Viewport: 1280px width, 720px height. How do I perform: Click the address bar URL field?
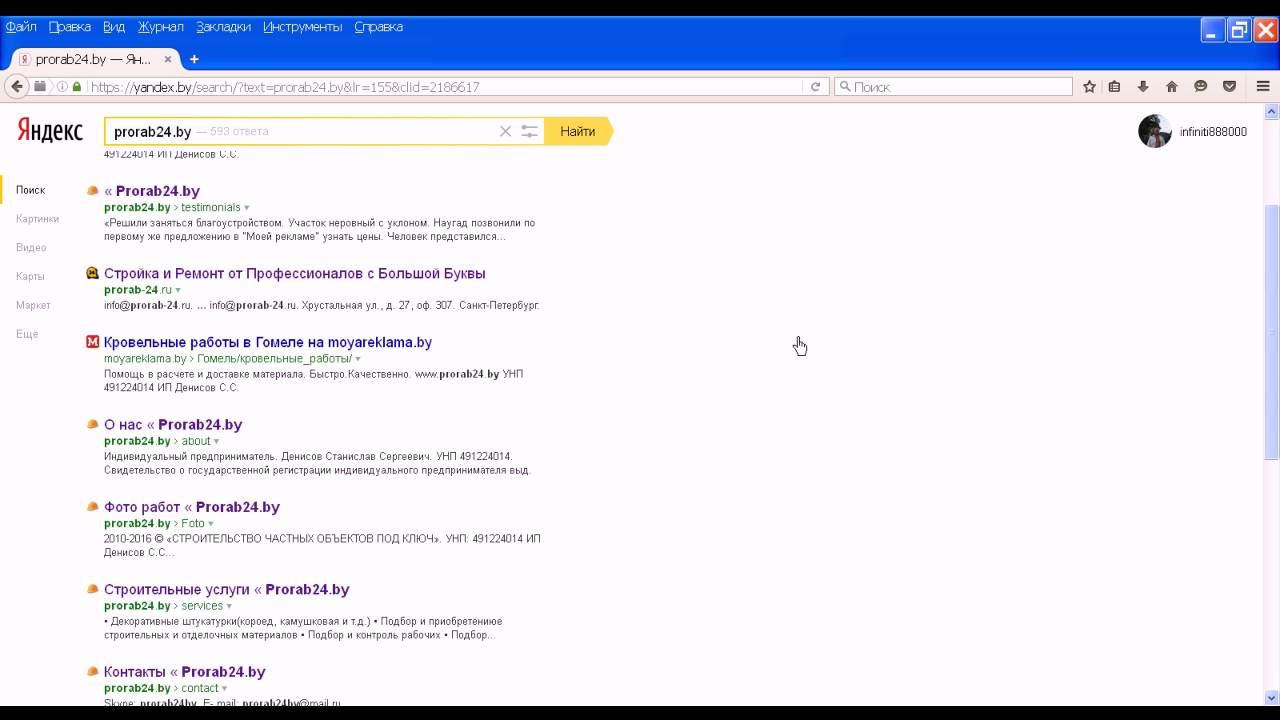(x=445, y=87)
